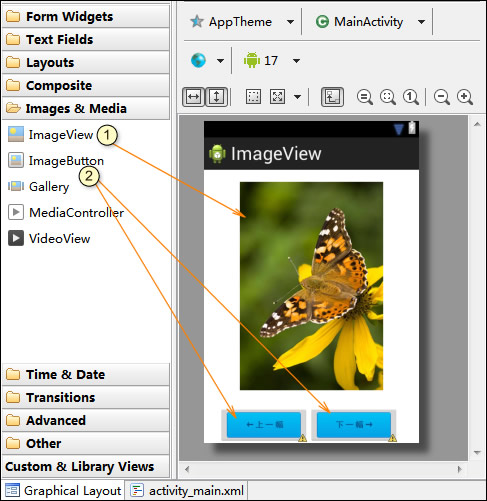Image resolution: width=487 pixels, height=501 pixels.
Task: Toggle fill height button
Action: tap(216, 97)
